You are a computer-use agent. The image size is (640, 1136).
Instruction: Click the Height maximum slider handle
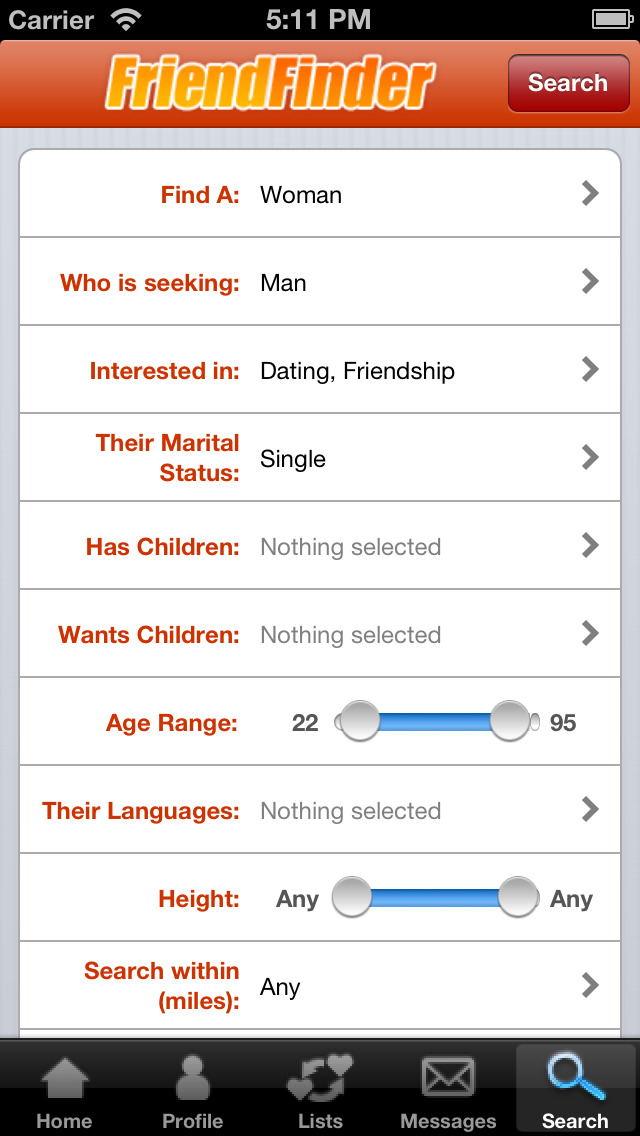click(518, 897)
